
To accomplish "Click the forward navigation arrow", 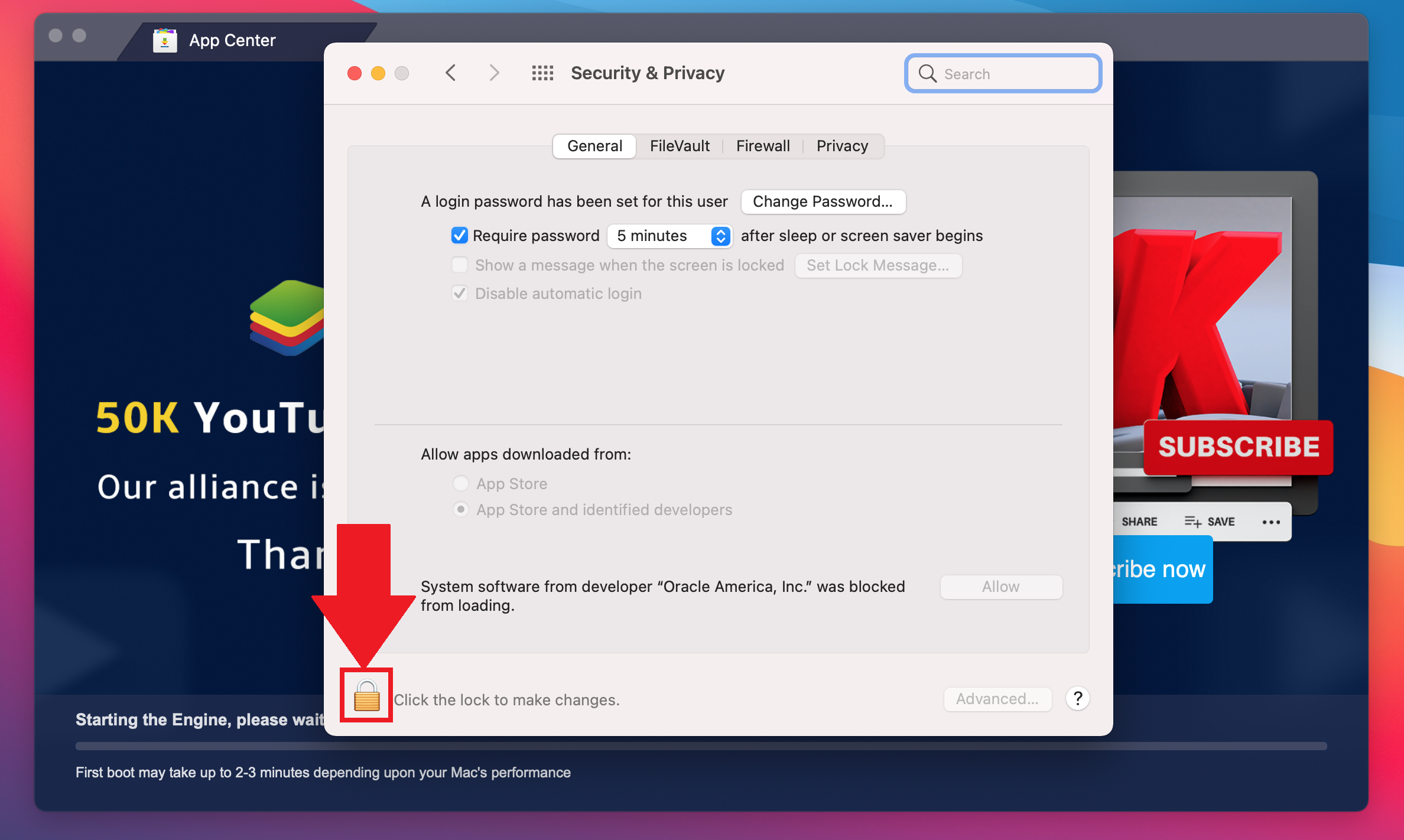I will [493, 72].
